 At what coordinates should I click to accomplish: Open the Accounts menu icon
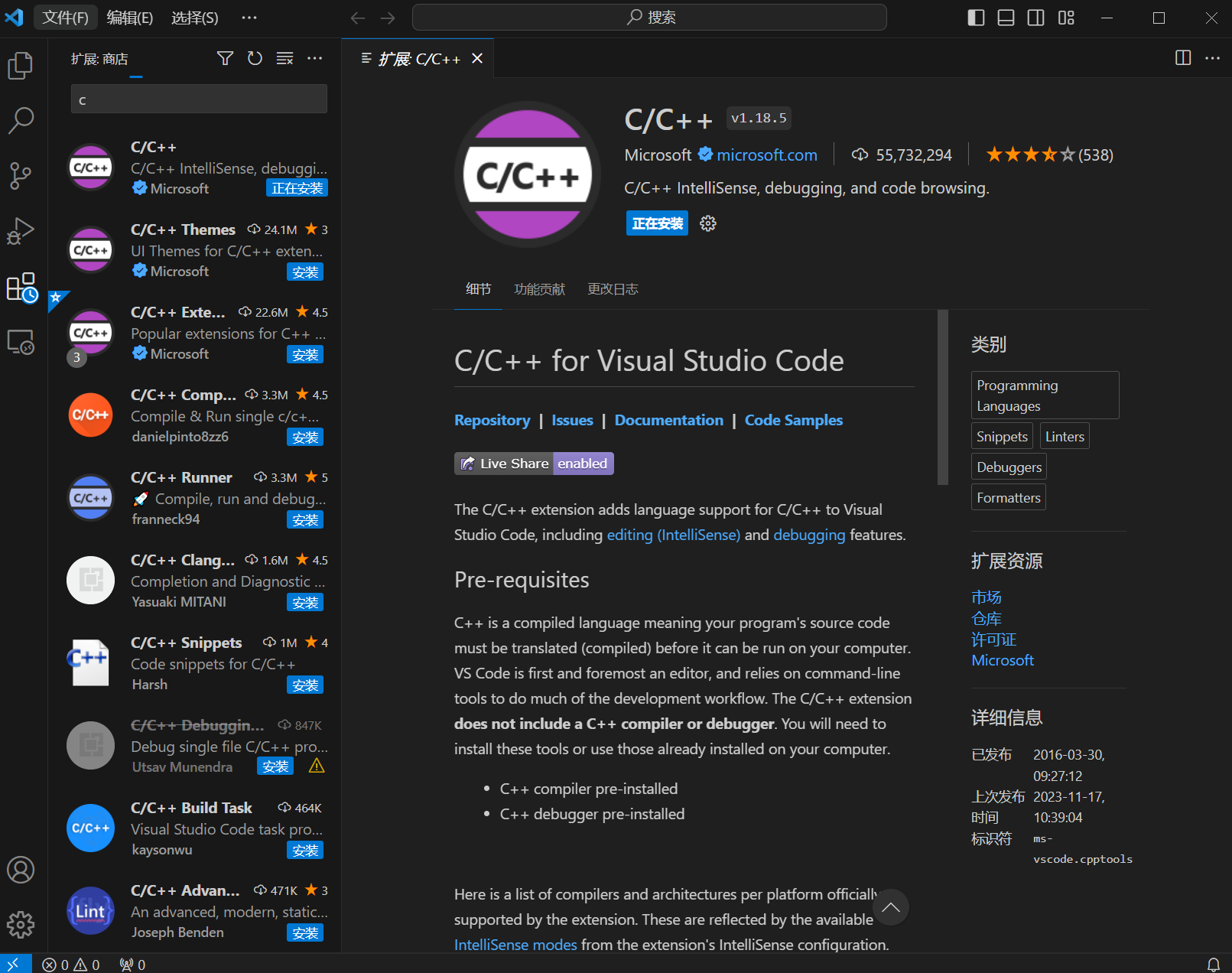tap(21, 870)
